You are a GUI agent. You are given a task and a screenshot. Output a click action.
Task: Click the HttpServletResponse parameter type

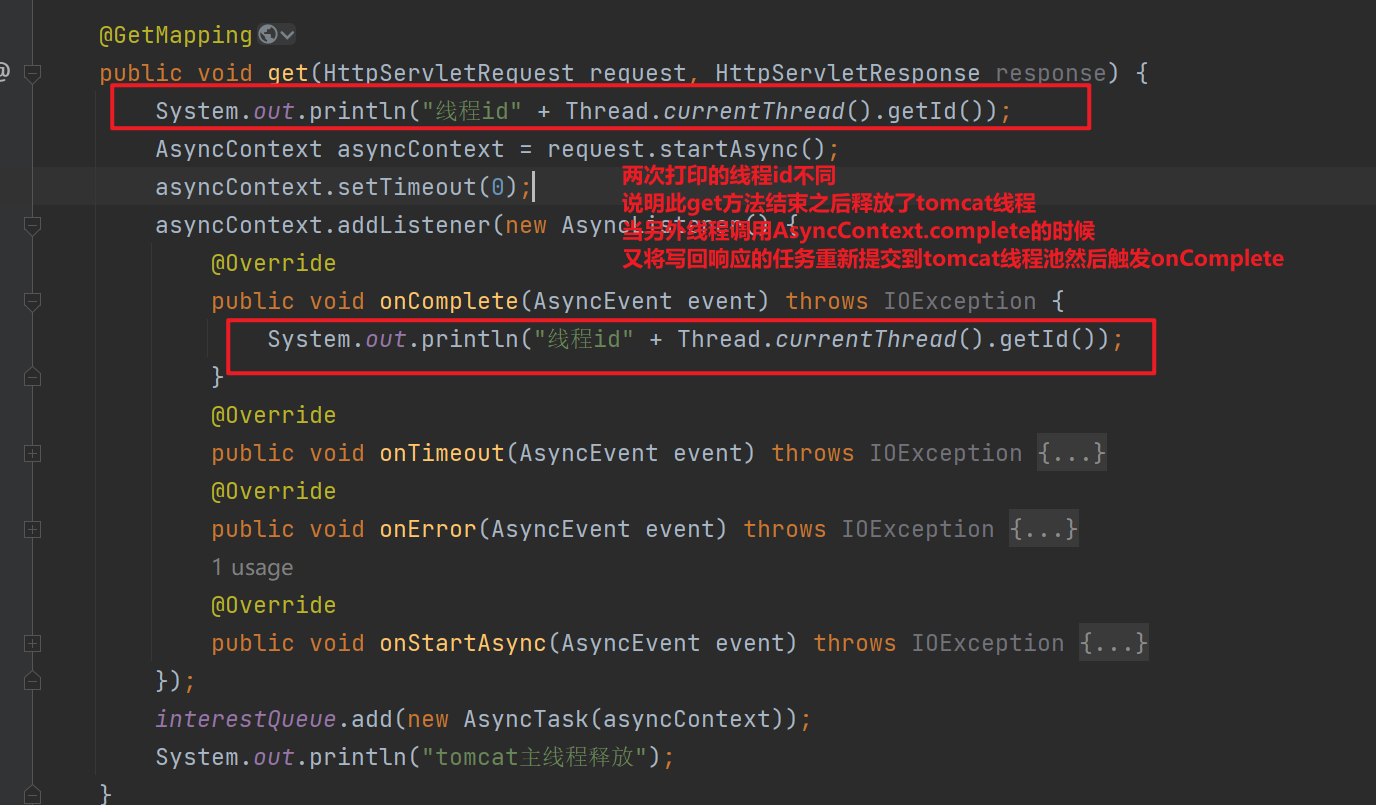pyautogui.click(x=847, y=73)
